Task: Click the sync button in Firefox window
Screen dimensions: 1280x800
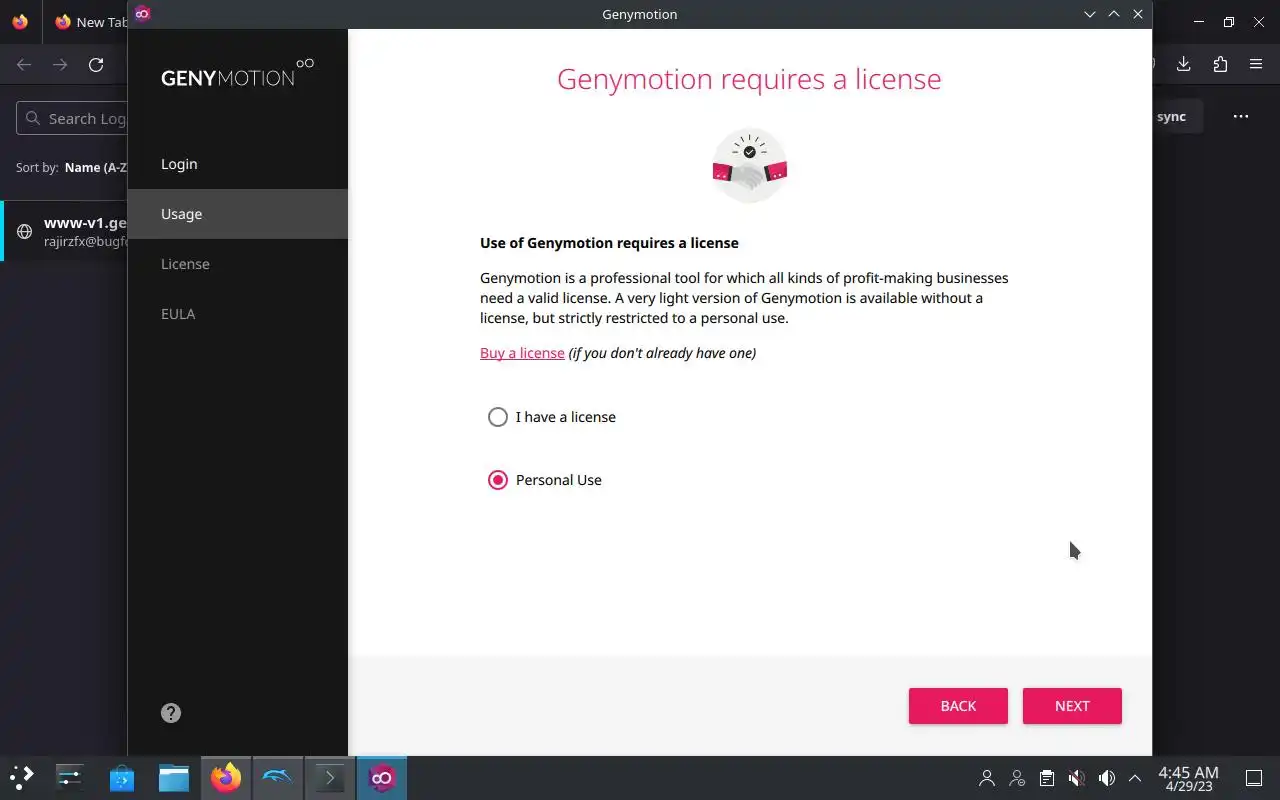Action: 1176,117
